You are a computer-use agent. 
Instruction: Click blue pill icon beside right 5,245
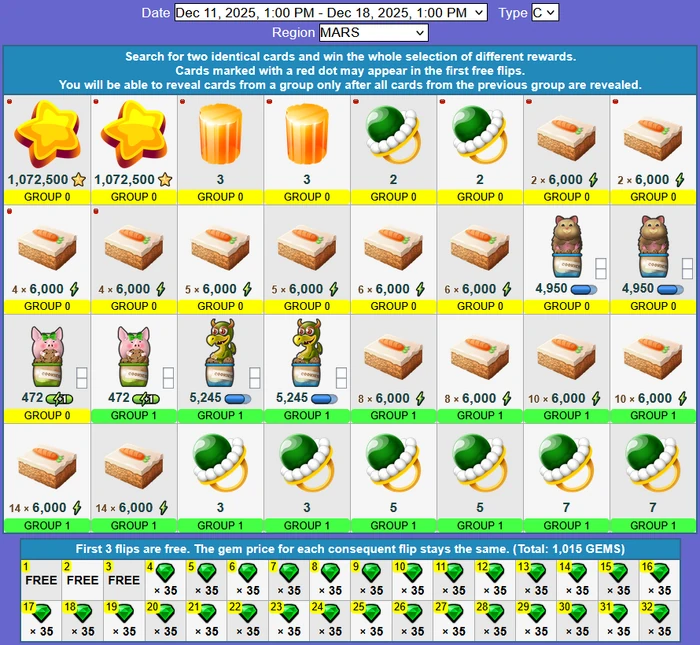click(324, 399)
